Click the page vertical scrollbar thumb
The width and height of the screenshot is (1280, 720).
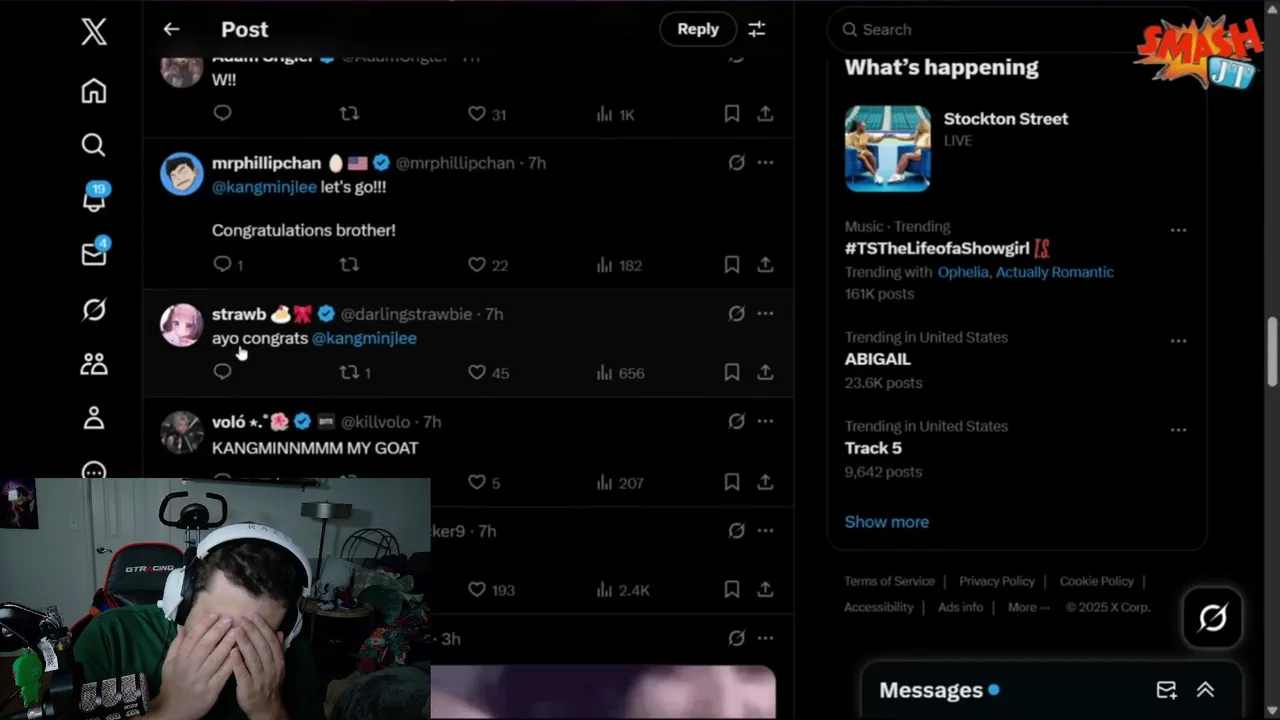(1272, 351)
